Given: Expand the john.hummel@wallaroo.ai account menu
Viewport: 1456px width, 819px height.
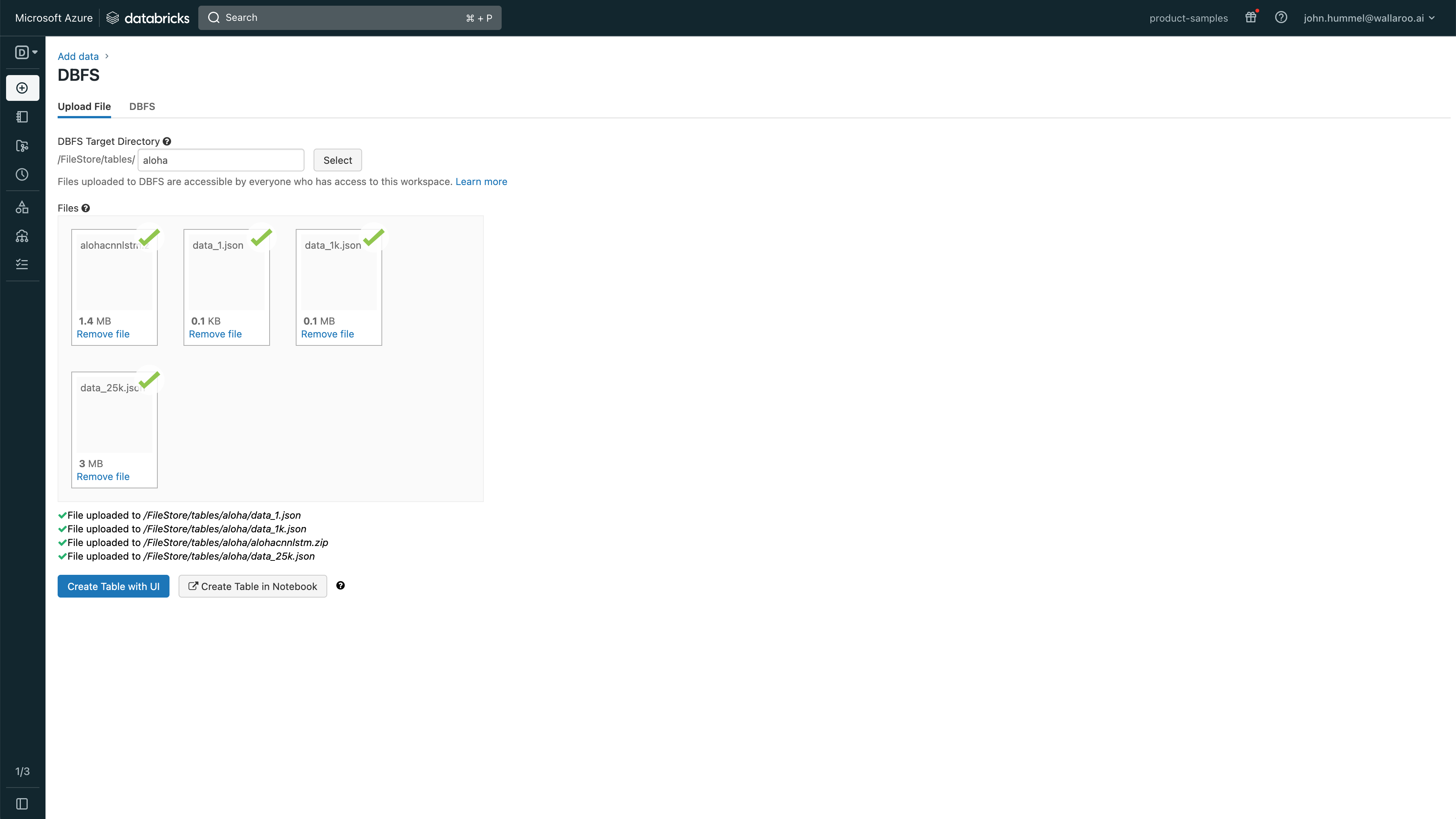Looking at the screenshot, I should pos(1368,18).
